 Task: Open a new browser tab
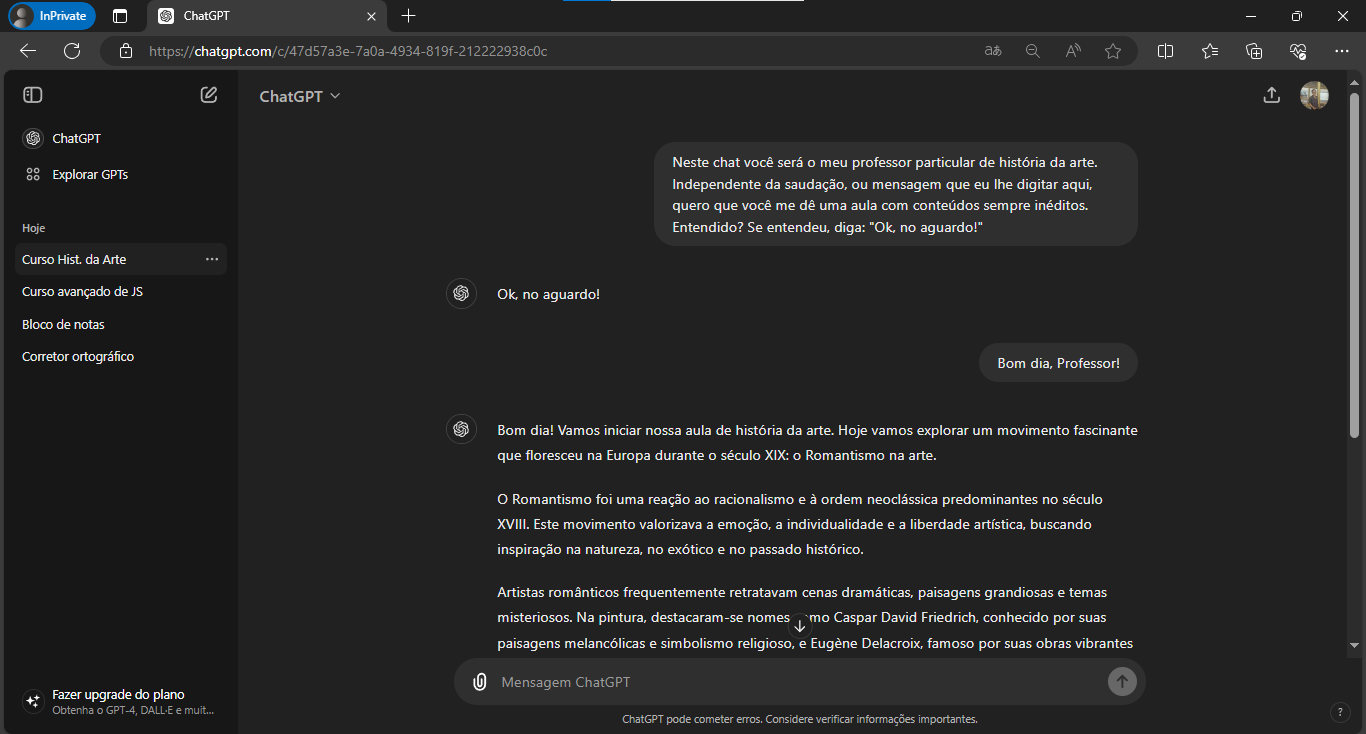pos(408,16)
